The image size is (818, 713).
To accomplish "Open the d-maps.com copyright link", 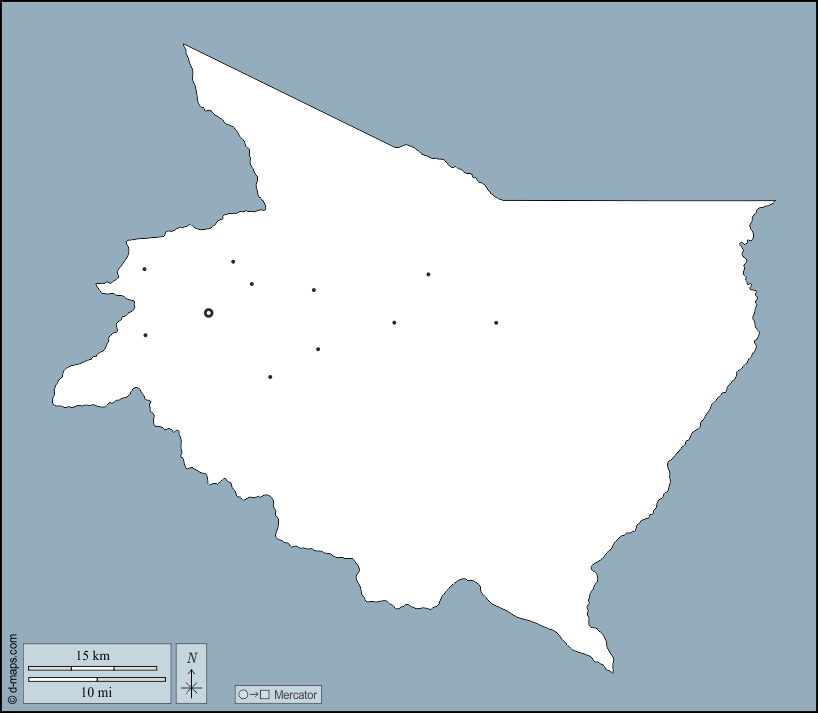I will (12, 668).
